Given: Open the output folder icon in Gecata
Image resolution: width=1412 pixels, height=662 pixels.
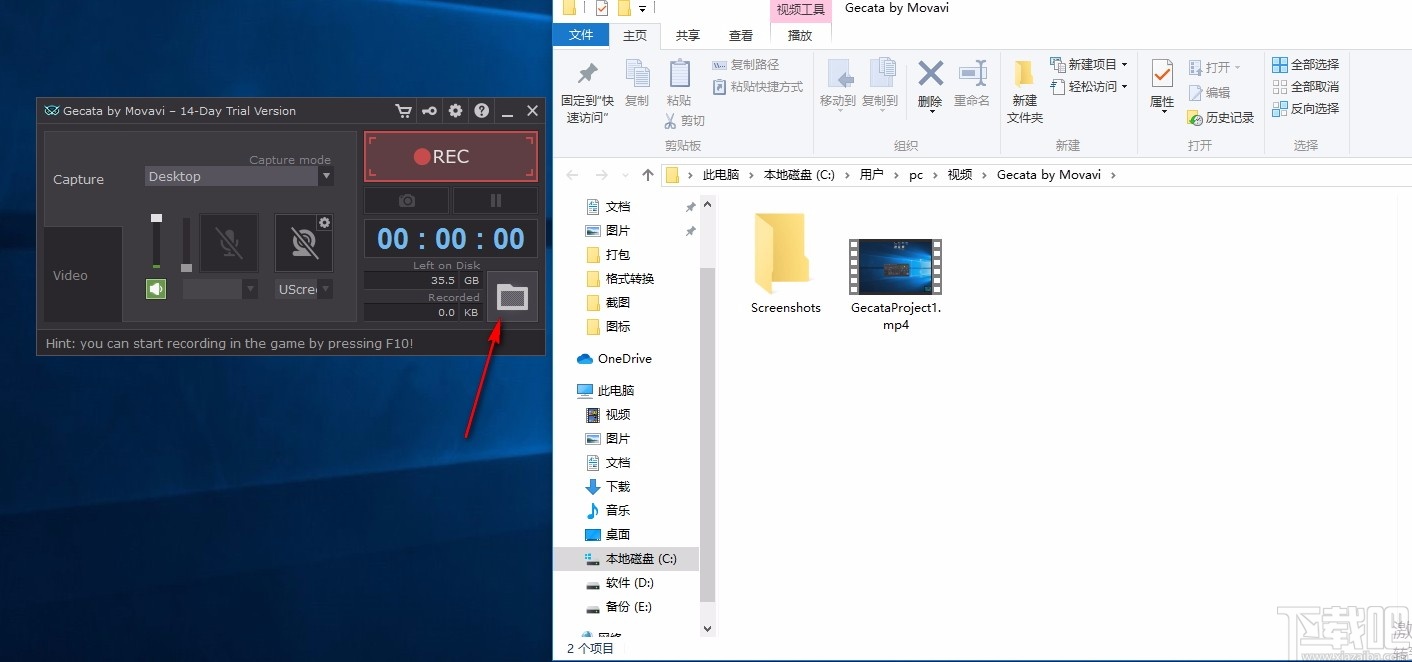Looking at the screenshot, I should [x=512, y=296].
